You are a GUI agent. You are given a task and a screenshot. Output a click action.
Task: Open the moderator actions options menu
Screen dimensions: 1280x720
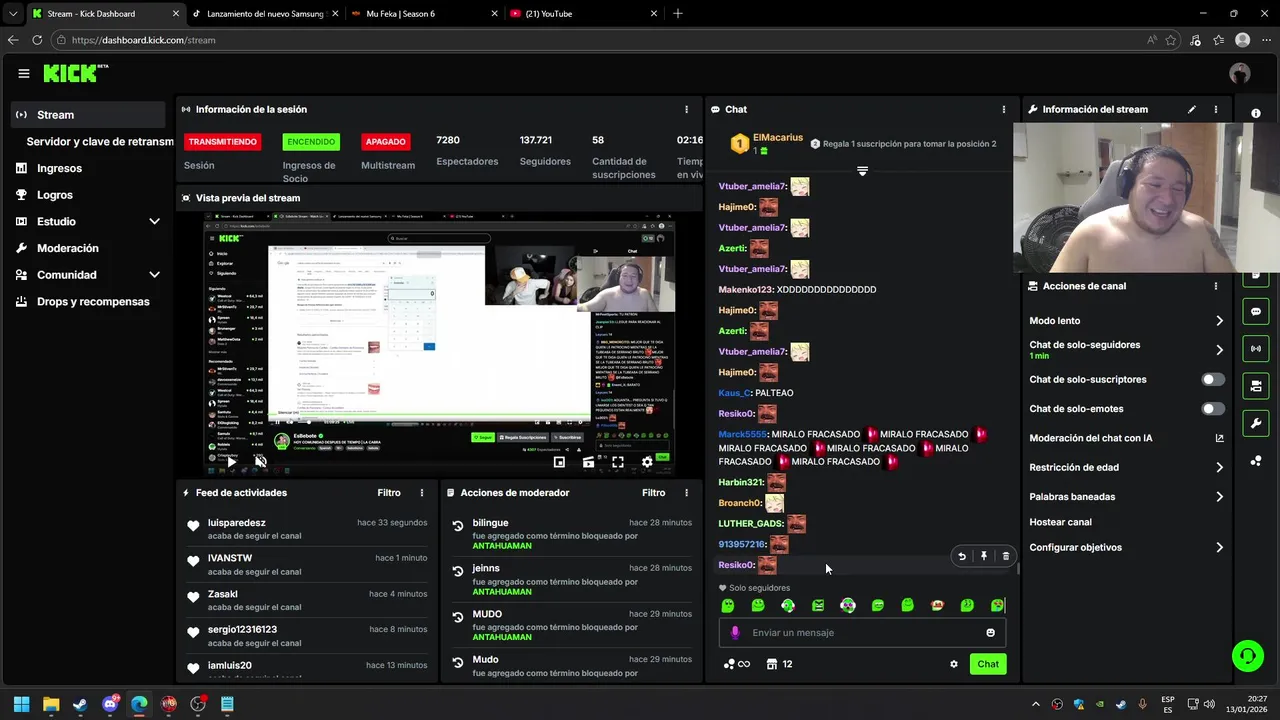click(686, 493)
